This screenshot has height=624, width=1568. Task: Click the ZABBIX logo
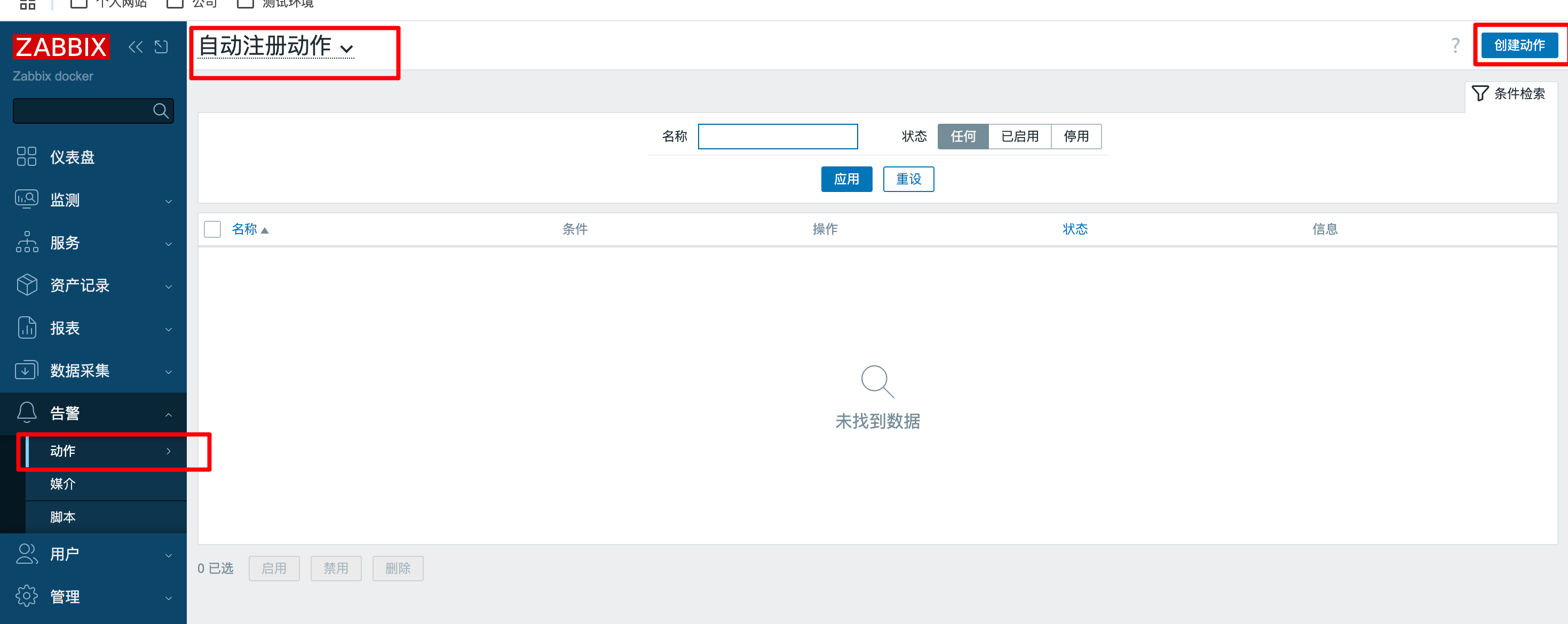(61, 47)
